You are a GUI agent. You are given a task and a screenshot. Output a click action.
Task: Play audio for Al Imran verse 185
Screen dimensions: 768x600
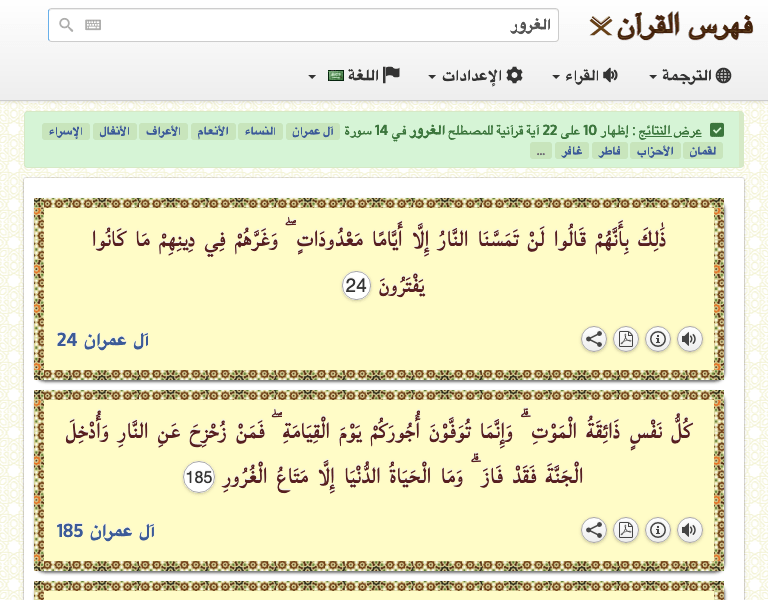coord(689,530)
